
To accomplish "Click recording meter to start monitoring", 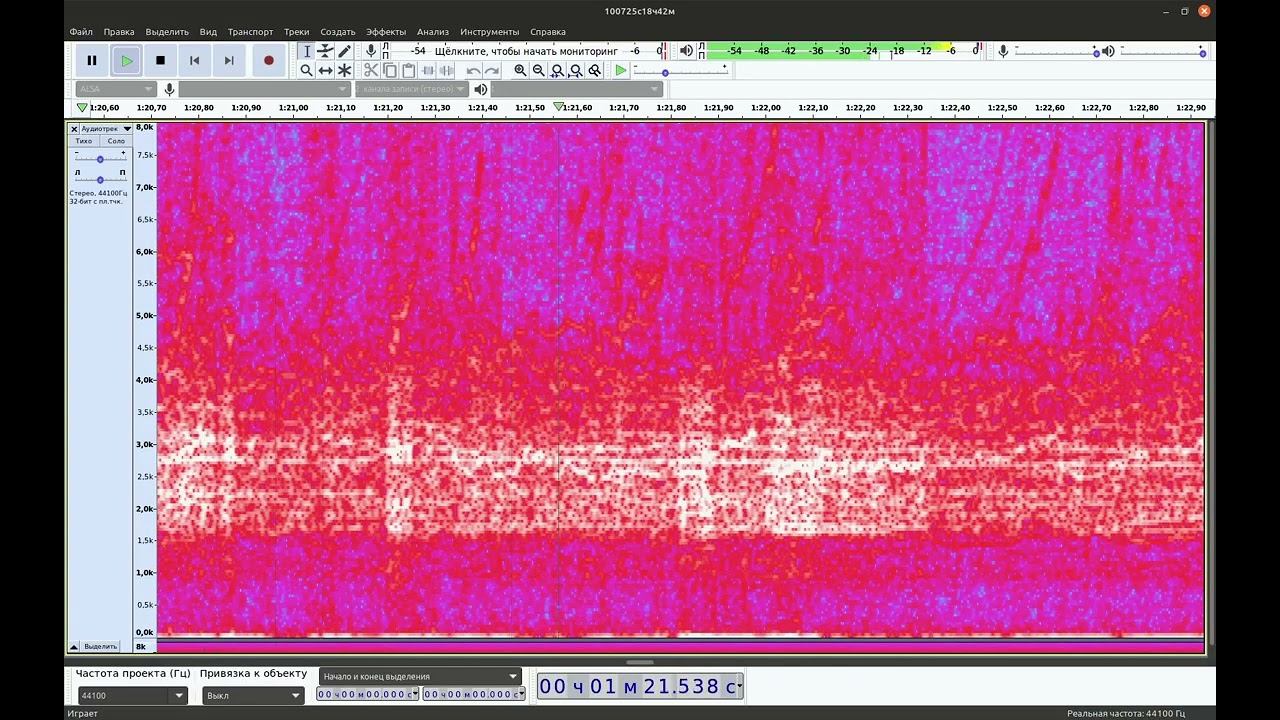I will tap(526, 50).
